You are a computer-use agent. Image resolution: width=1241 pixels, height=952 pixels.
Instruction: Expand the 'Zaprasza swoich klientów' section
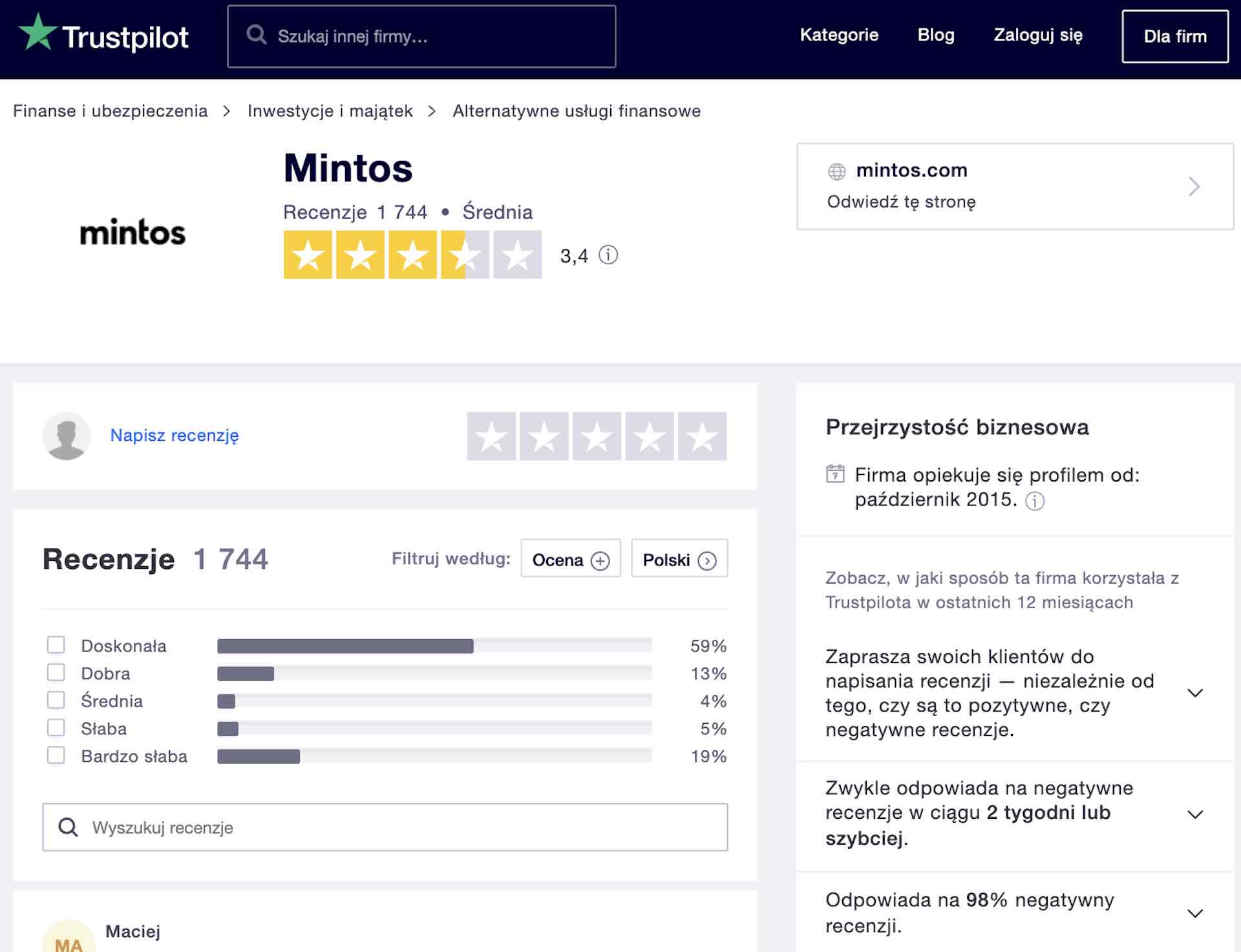1195,693
